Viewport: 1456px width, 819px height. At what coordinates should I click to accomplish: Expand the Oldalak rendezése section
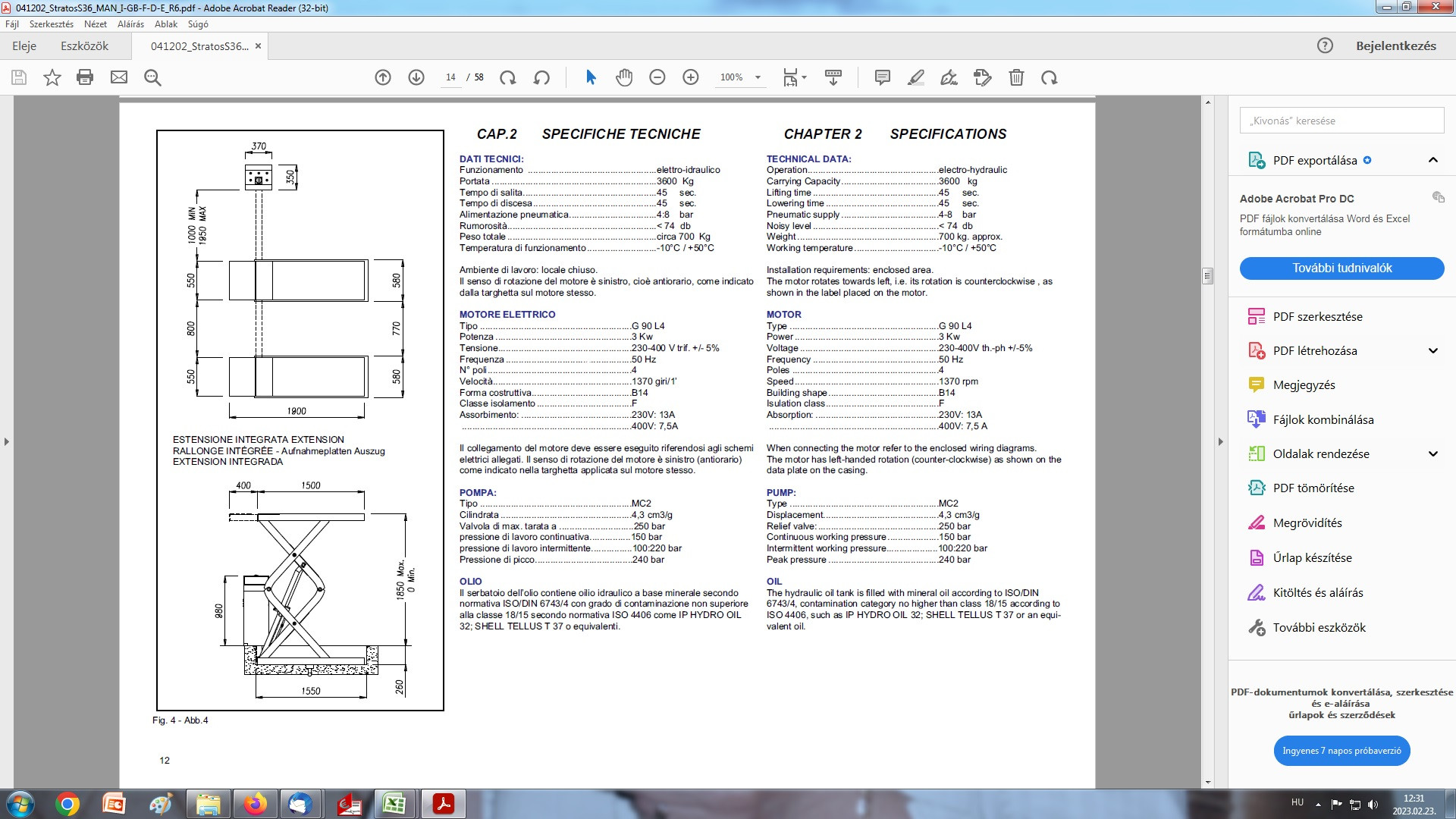[x=1433, y=453]
